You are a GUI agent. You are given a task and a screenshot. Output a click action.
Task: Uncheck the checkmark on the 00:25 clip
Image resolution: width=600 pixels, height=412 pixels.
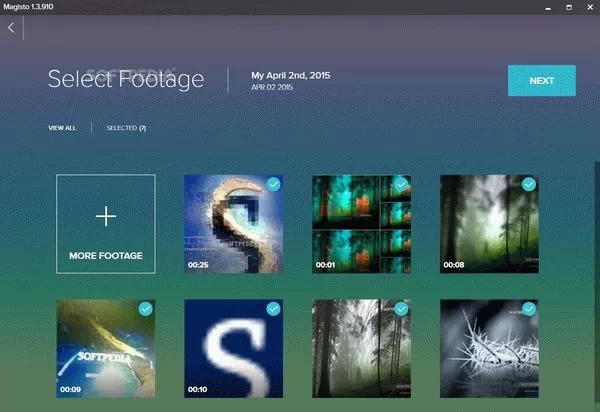273,184
